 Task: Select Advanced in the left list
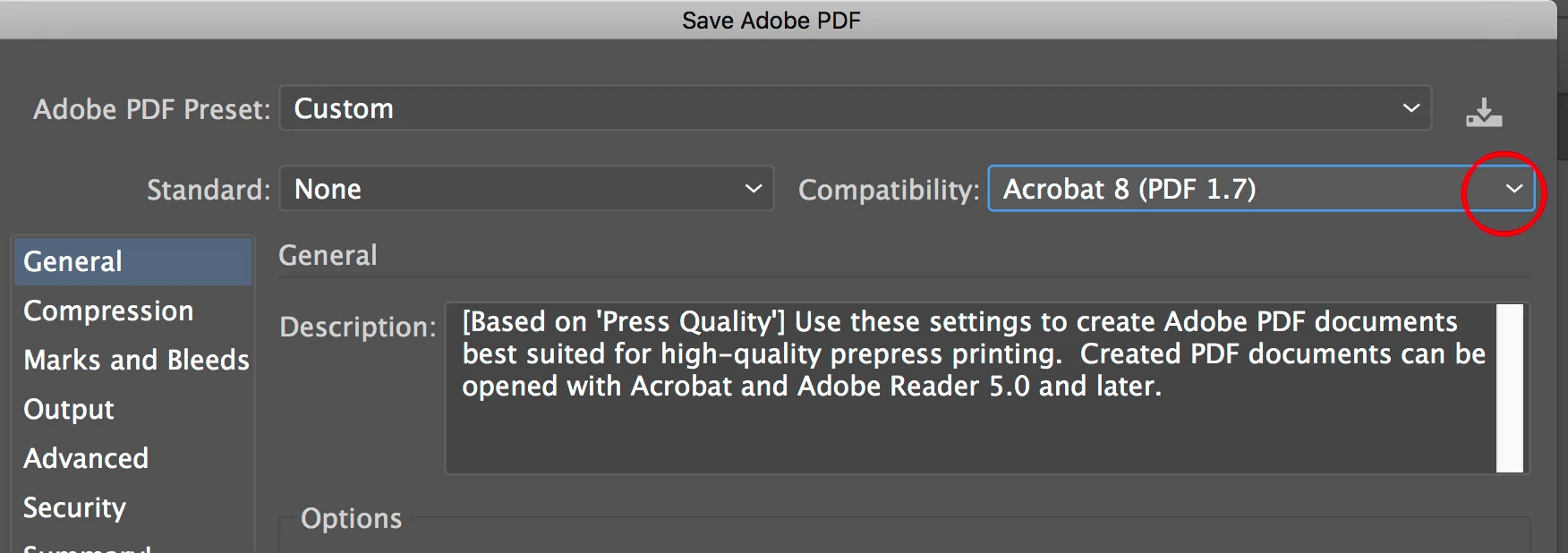pyautogui.click(x=86, y=458)
